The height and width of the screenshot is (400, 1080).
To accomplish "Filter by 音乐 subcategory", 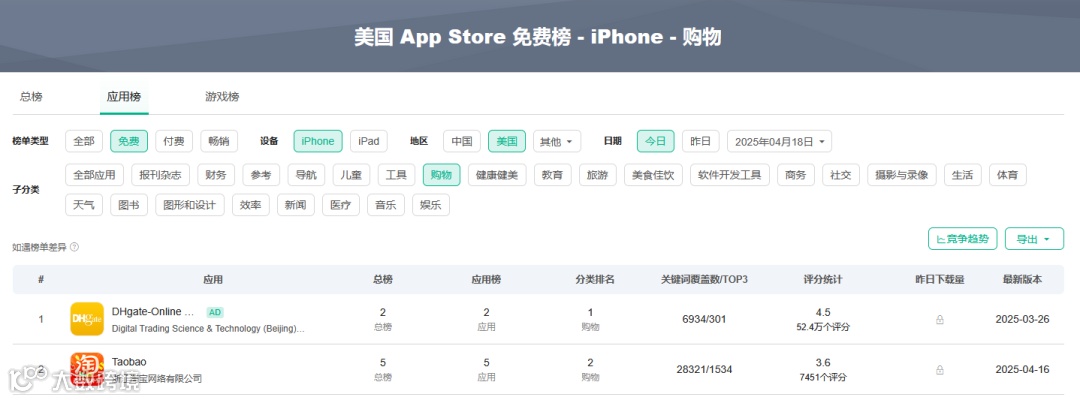I will click(x=386, y=205).
